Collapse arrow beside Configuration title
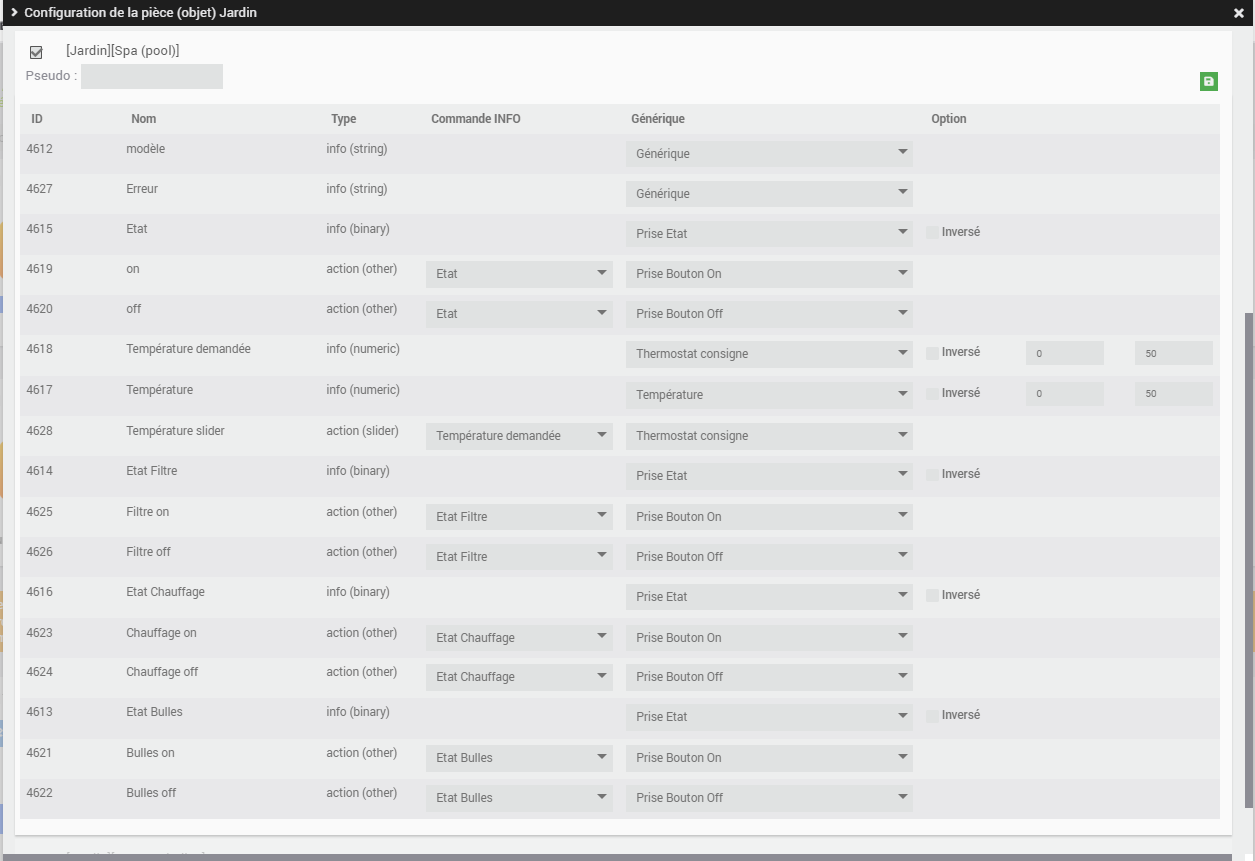This screenshot has width=1255, height=861. 14,13
